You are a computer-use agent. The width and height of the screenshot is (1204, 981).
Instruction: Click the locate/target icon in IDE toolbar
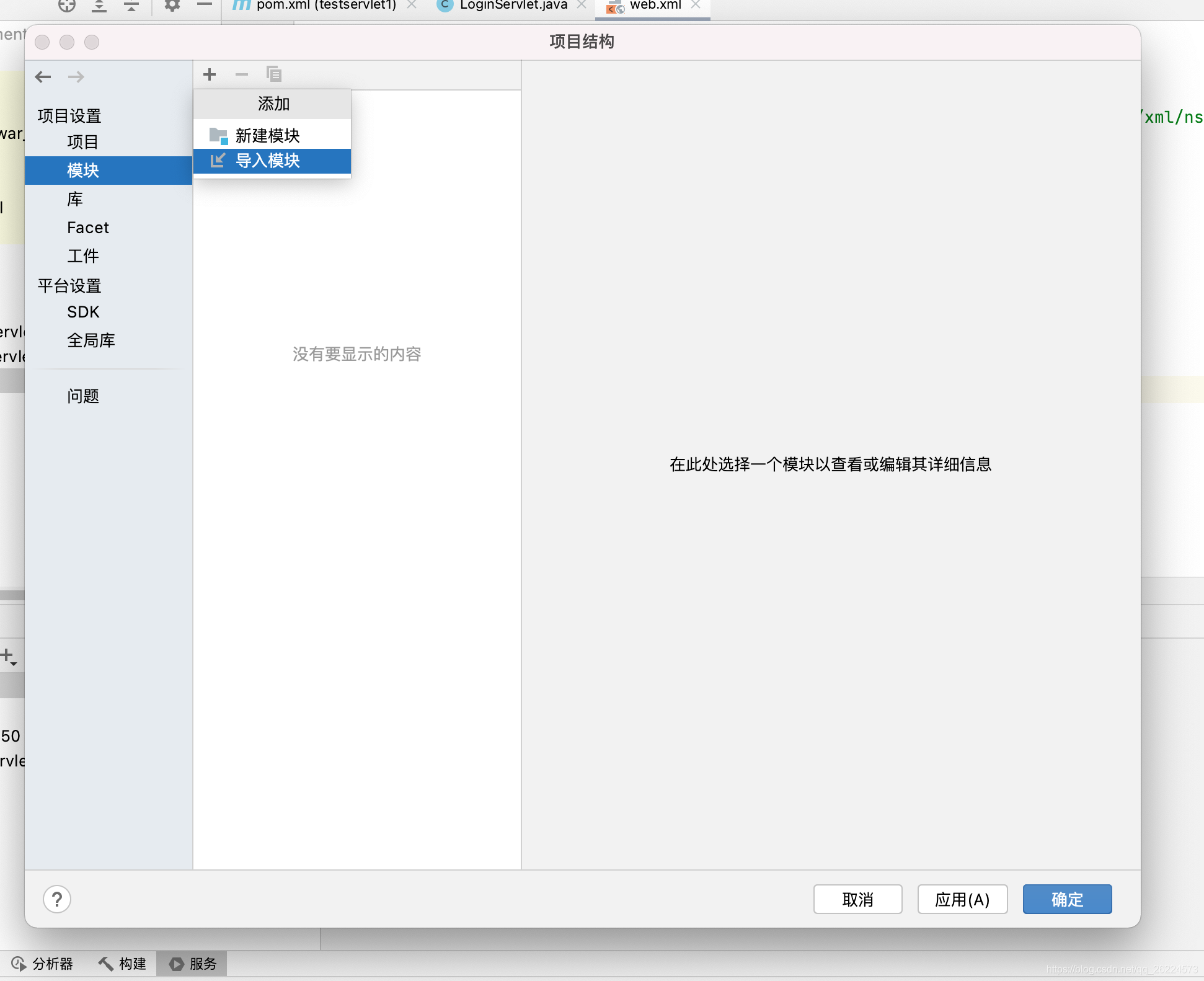(67, 6)
